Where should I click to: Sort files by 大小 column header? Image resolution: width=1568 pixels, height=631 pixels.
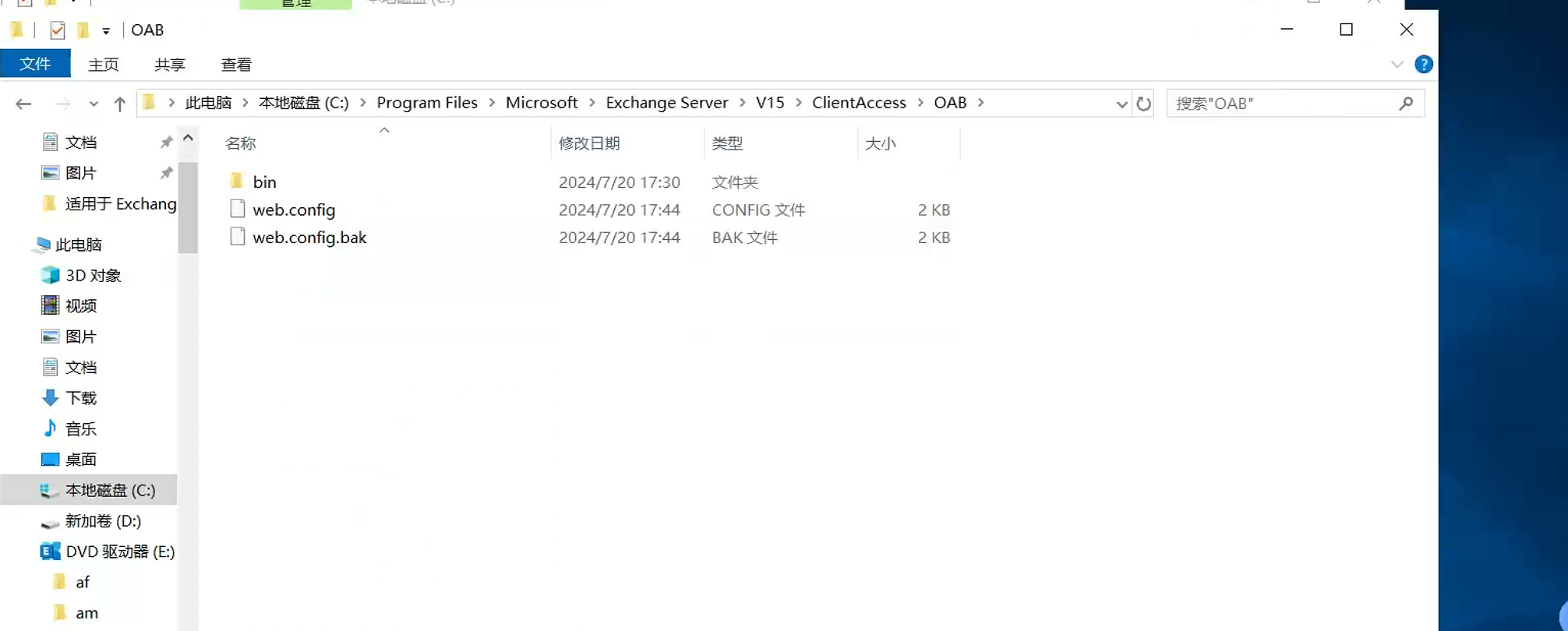(881, 143)
